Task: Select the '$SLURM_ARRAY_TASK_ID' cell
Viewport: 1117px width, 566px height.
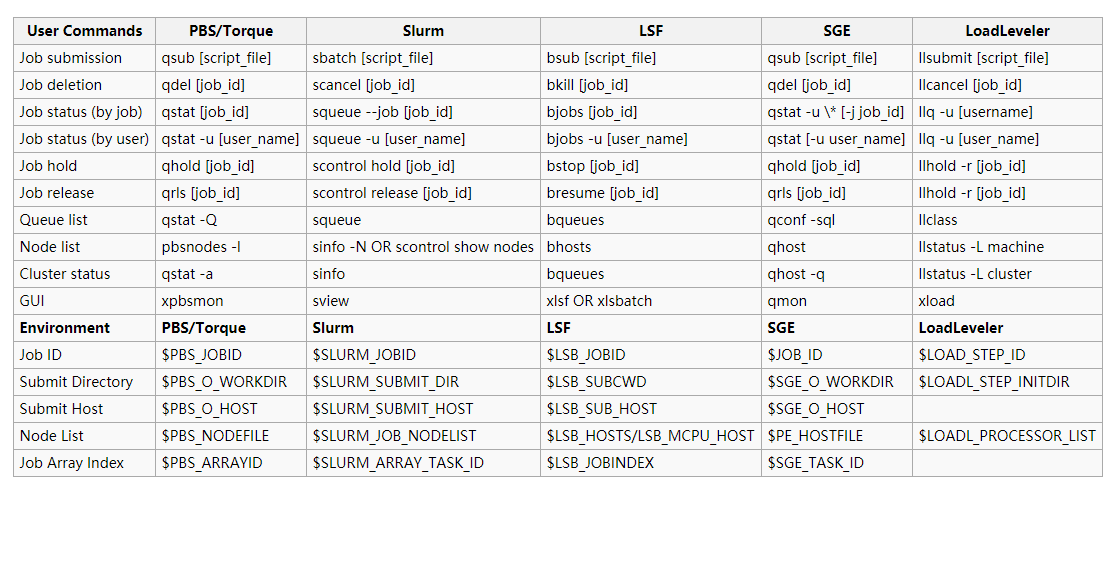Action: point(398,463)
